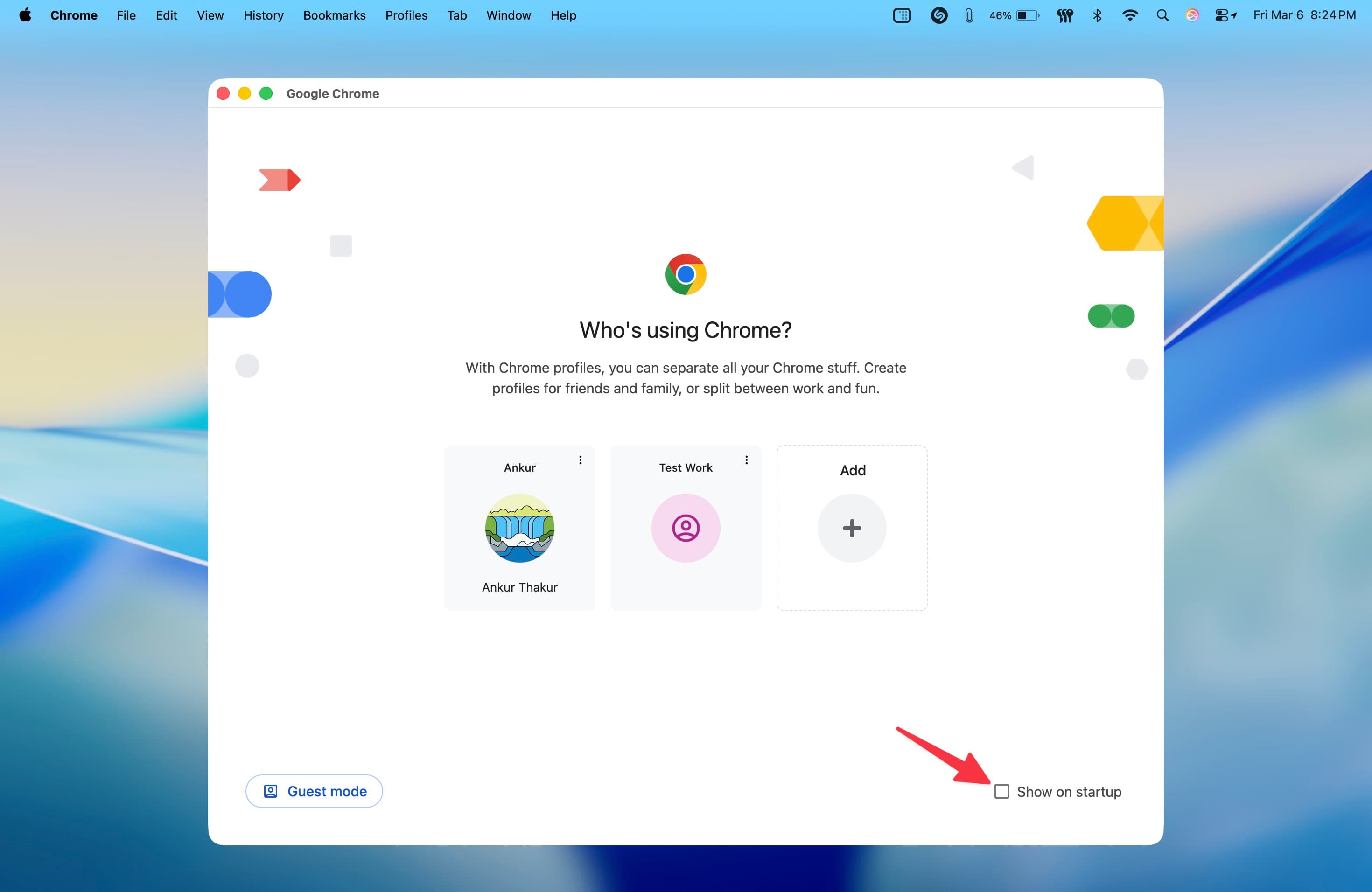The width and height of the screenshot is (1372, 892).
Task: Click the battery status indicator
Action: point(1014,15)
